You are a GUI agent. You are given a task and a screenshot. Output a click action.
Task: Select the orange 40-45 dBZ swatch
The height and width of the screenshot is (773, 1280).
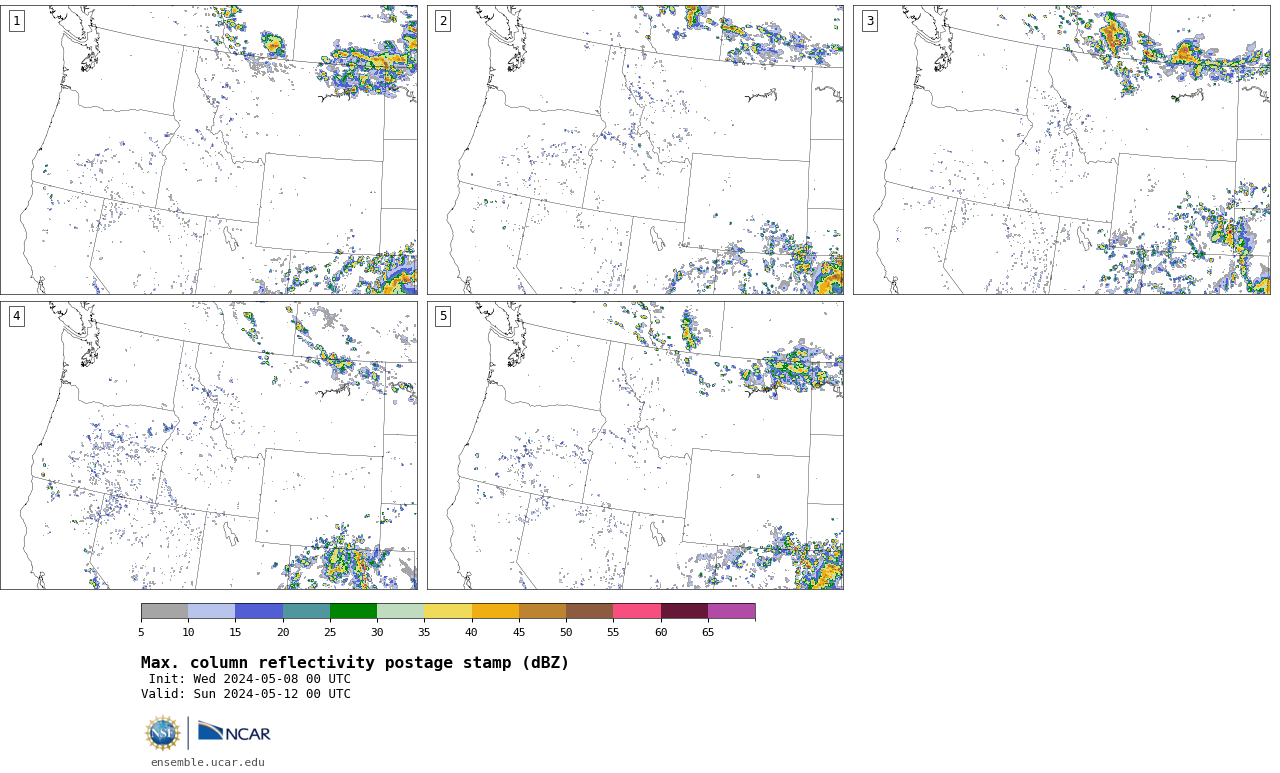495,611
